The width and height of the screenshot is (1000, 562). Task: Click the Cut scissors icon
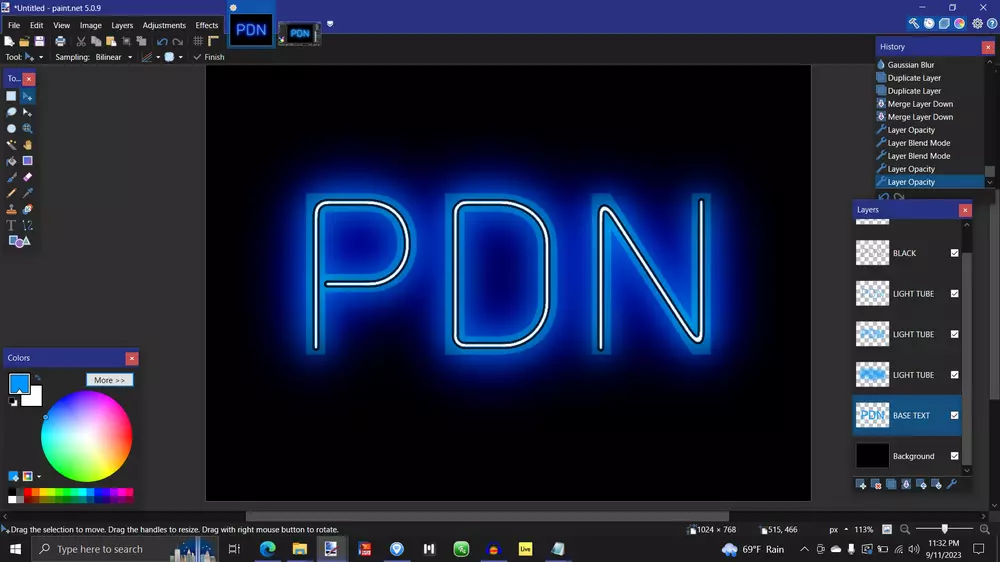tap(81, 41)
